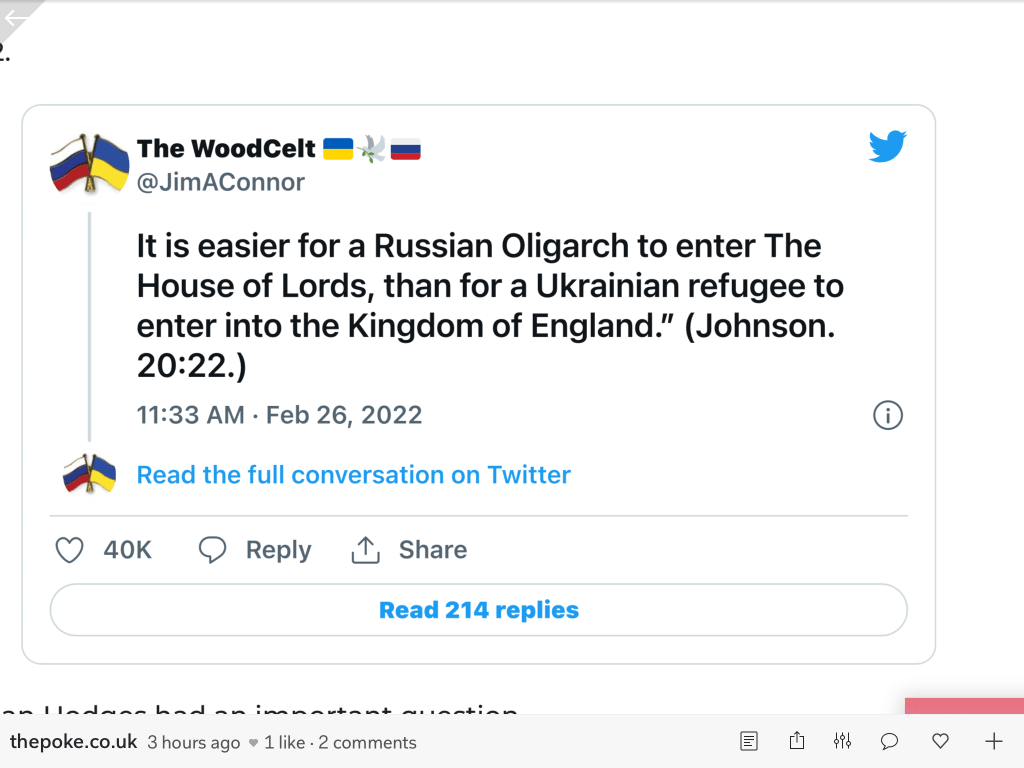Open The WoodCelt profile name

point(226,149)
